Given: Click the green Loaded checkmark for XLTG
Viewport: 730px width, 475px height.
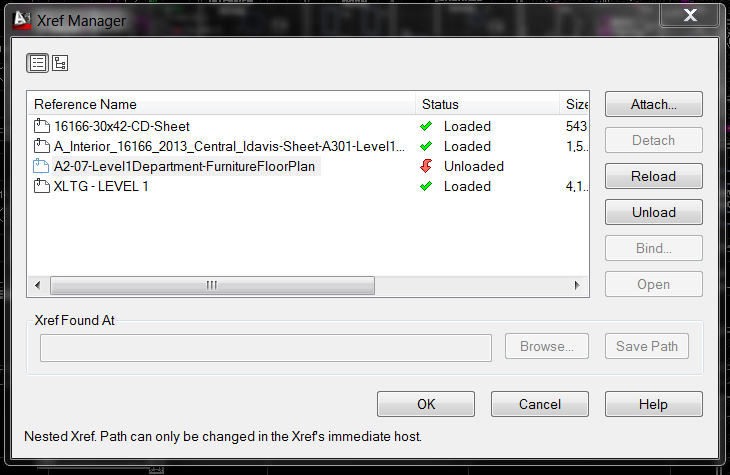Looking at the screenshot, I should [426, 186].
